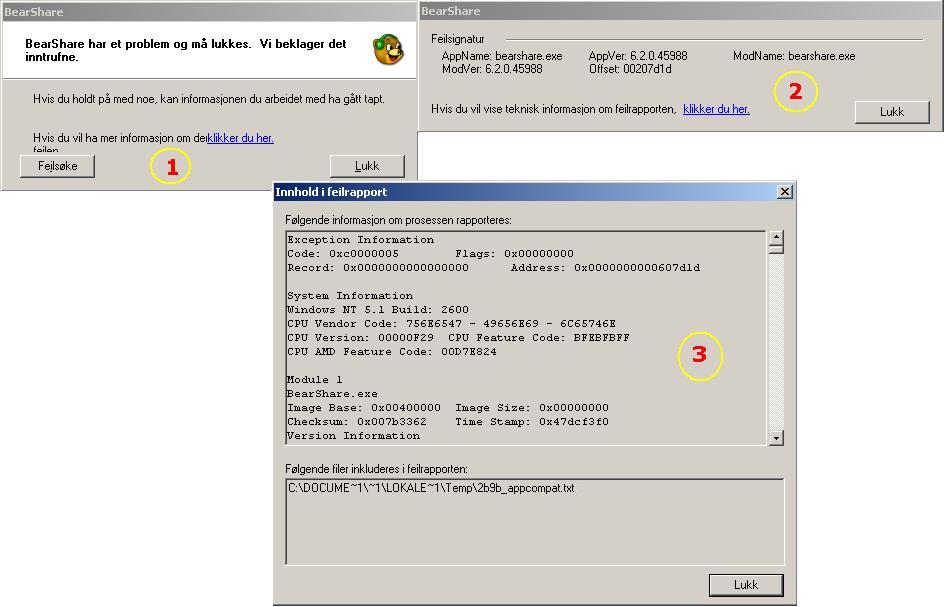Click the BearShare bear mascot icon
Viewport: 945px width, 607px height.
(x=389, y=49)
